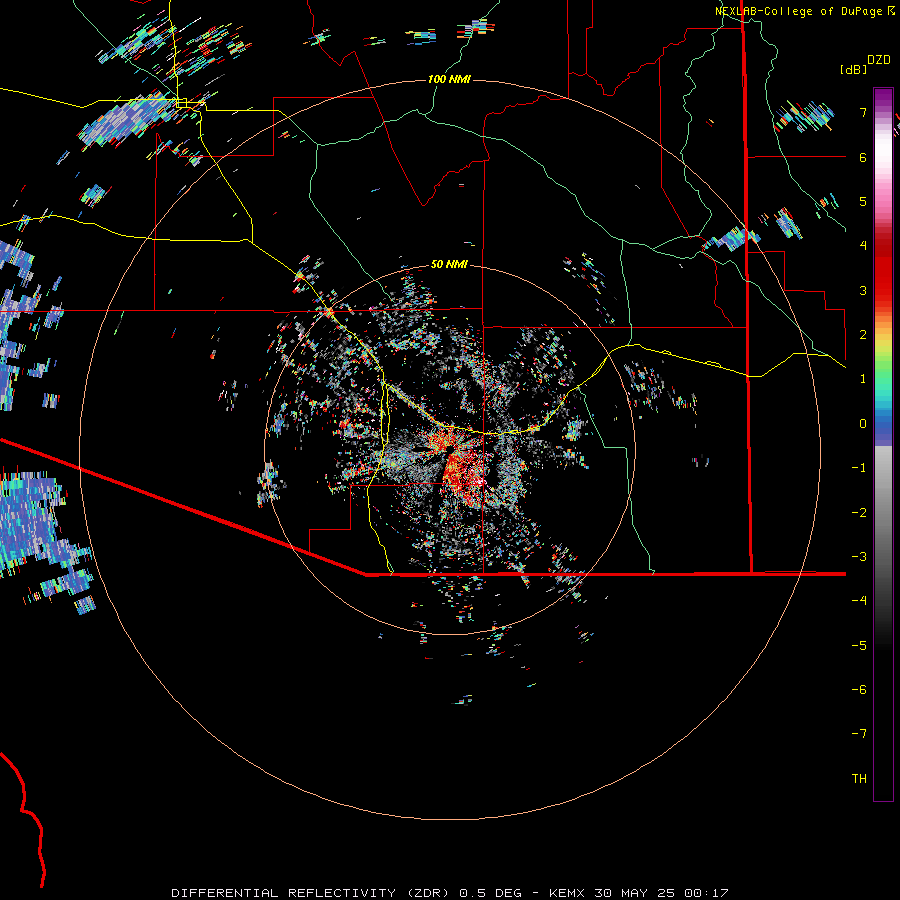The height and width of the screenshot is (900, 900).
Task: Click the 50 NMI range ring label
Action: 449,264
